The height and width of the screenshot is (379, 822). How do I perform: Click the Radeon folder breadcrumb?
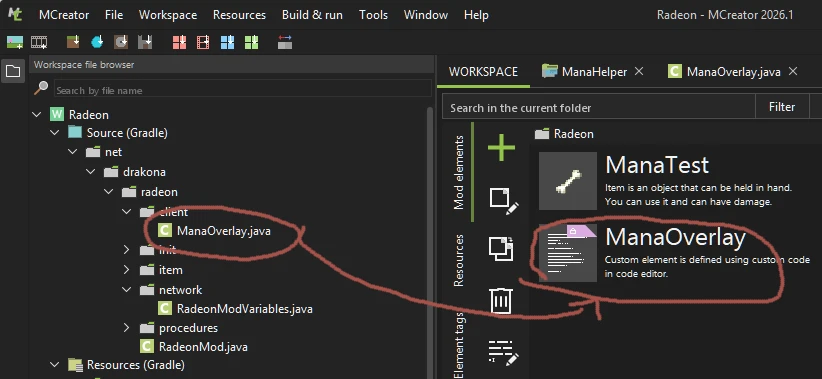[565, 134]
